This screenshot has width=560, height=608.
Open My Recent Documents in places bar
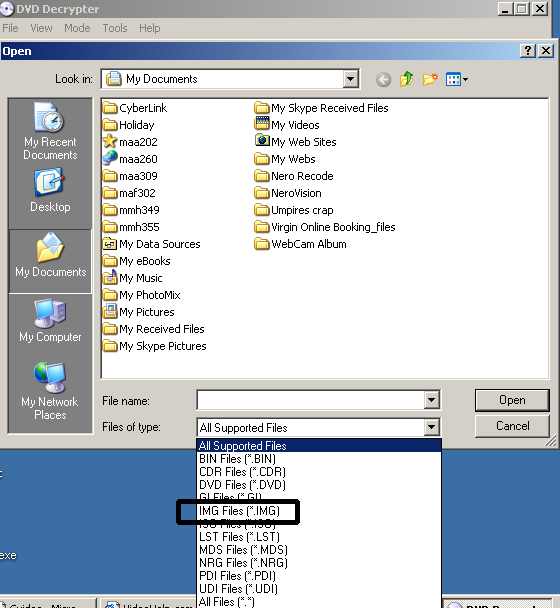pyautogui.click(x=50, y=132)
